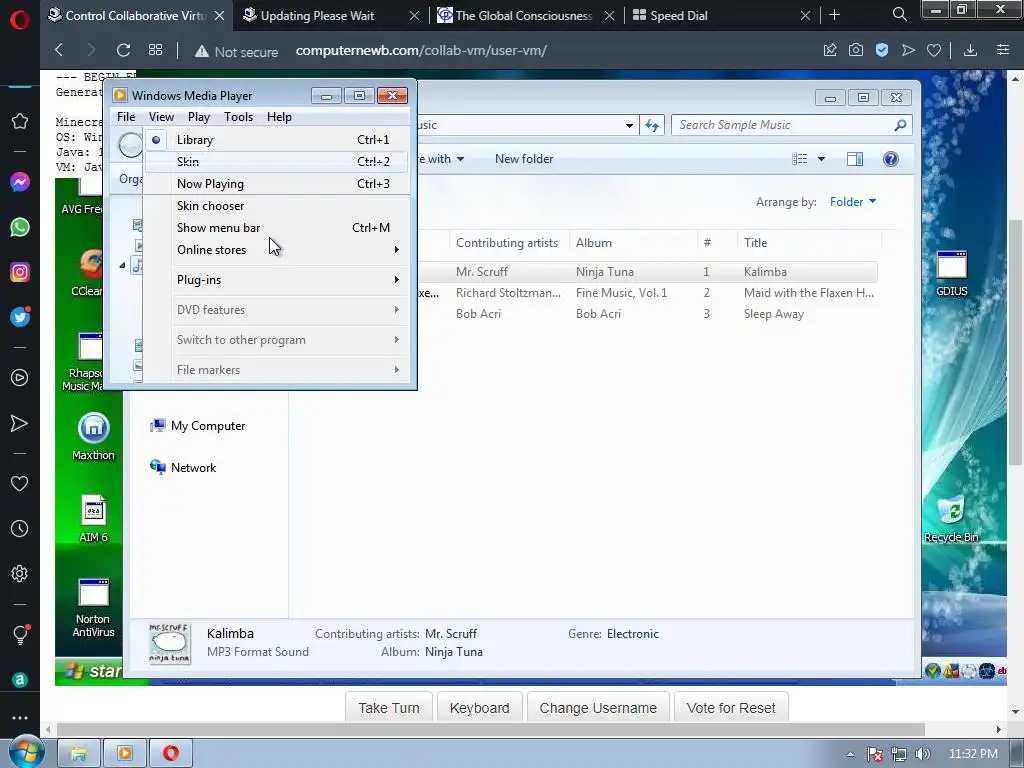1024x768 pixels.
Task: Open the Media Player Tools menu
Action: [x=238, y=117]
